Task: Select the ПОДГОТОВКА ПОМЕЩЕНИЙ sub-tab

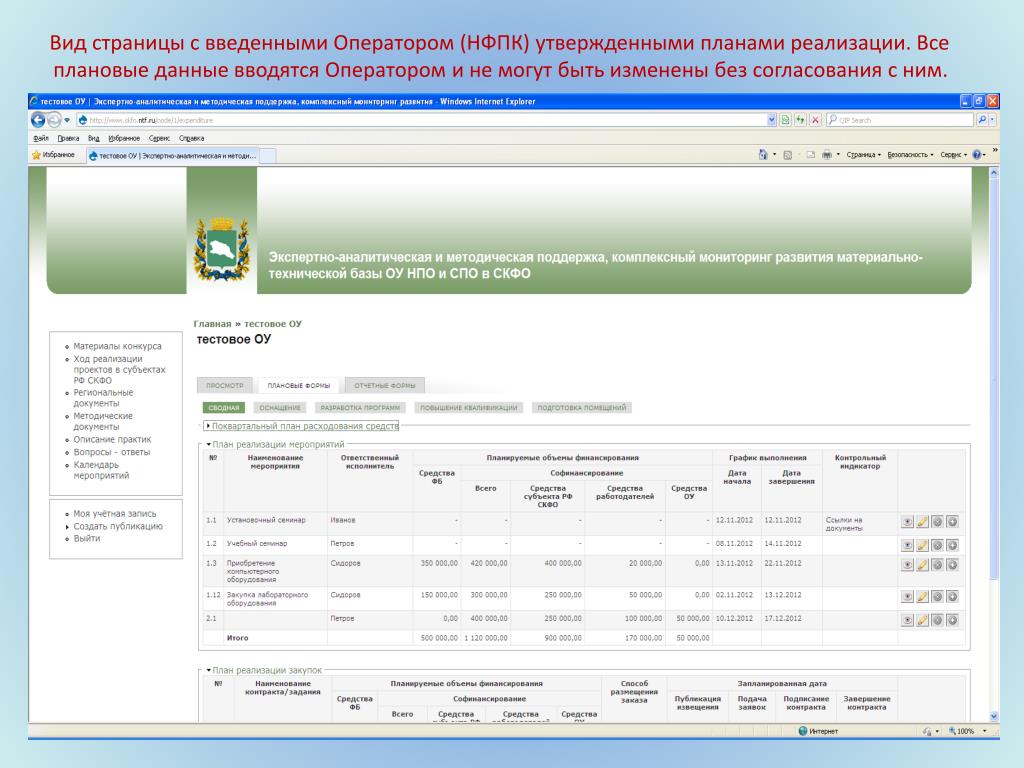Action: (581, 408)
